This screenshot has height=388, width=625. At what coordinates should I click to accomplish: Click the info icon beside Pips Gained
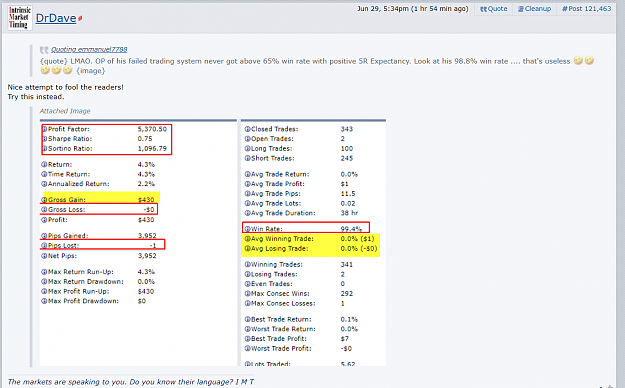[x=44, y=236]
